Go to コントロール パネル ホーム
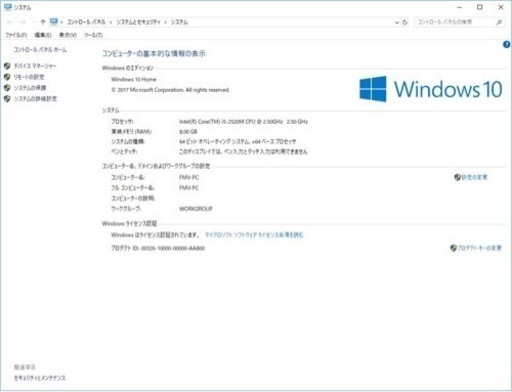Screen dimensions: 512x392 [40, 50]
